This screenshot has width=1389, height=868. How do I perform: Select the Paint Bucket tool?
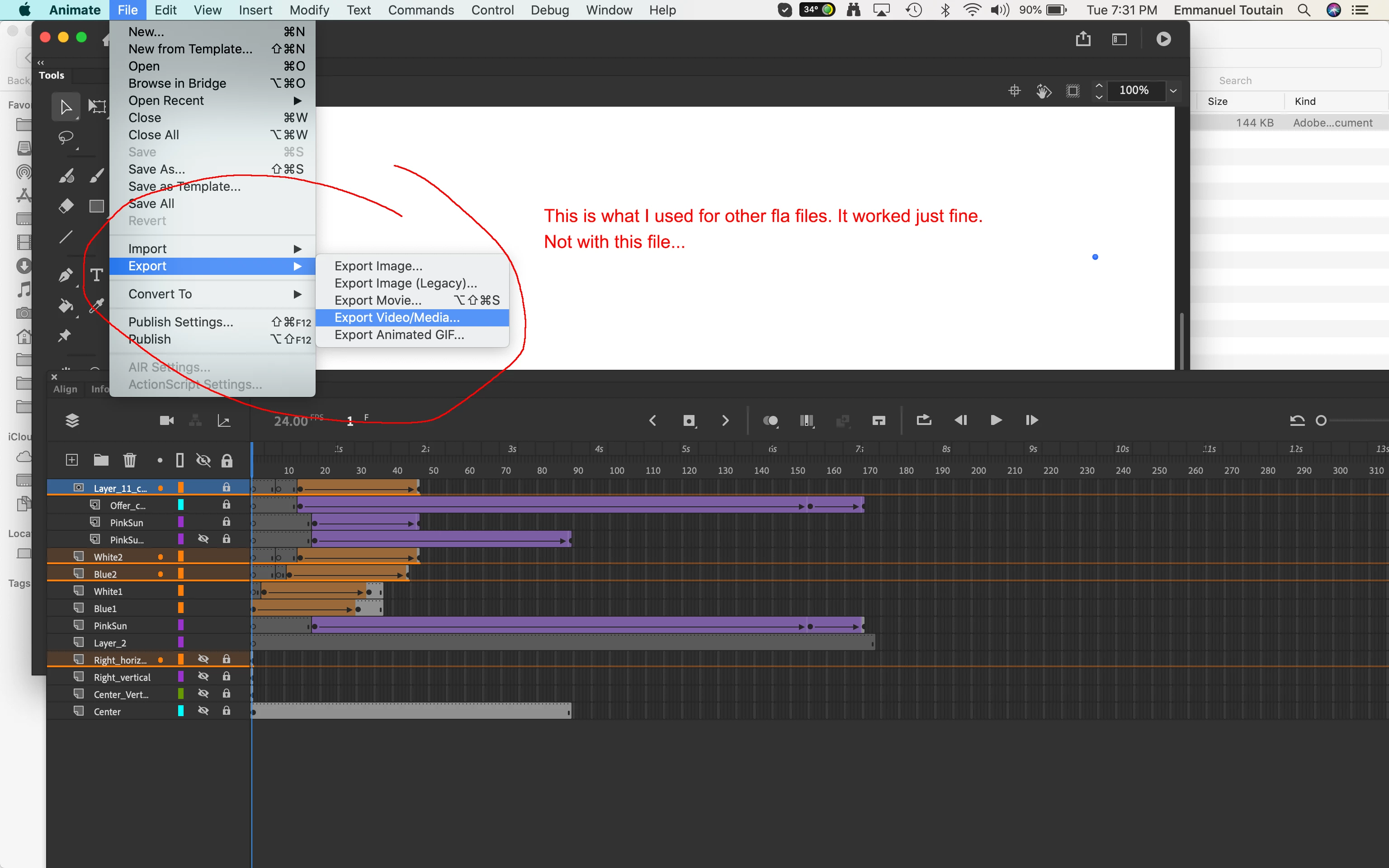point(66,306)
